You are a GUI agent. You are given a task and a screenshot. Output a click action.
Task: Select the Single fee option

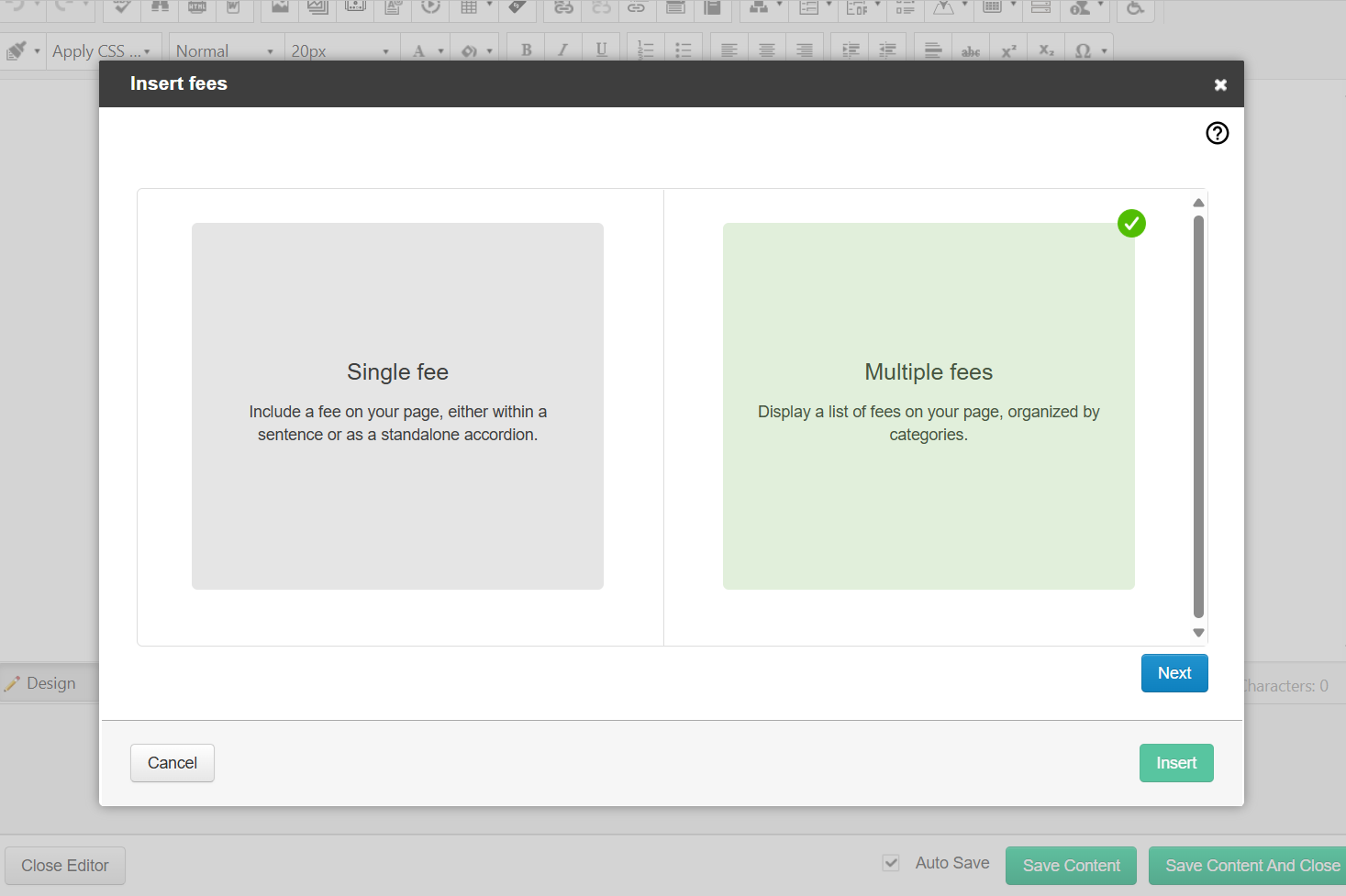tap(397, 405)
